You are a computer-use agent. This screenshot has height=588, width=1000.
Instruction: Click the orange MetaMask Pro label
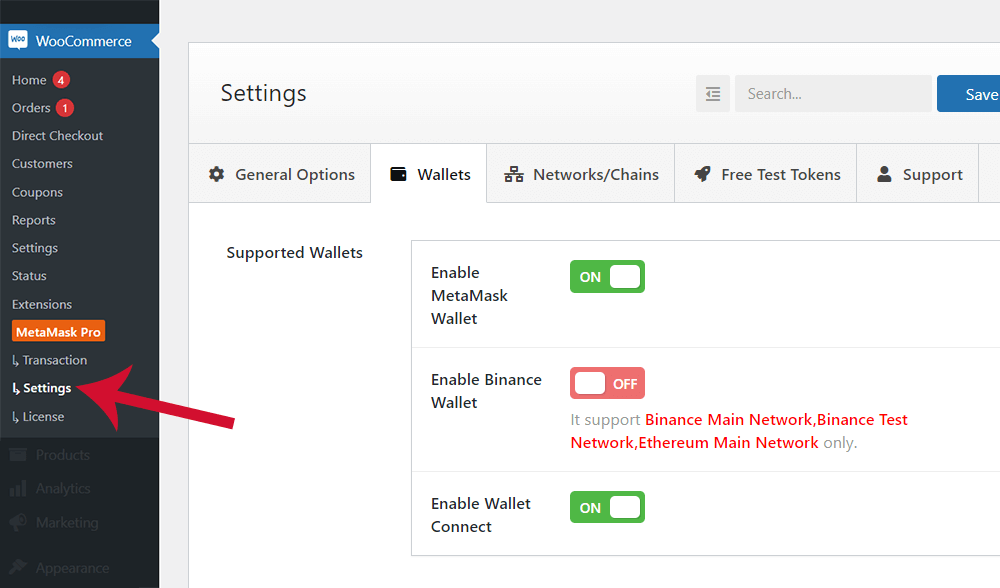click(x=58, y=332)
